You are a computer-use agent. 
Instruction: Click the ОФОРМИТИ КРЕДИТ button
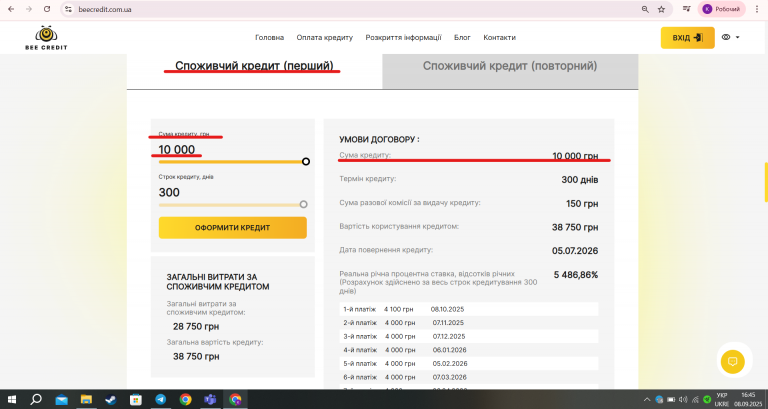pos(233,228)
